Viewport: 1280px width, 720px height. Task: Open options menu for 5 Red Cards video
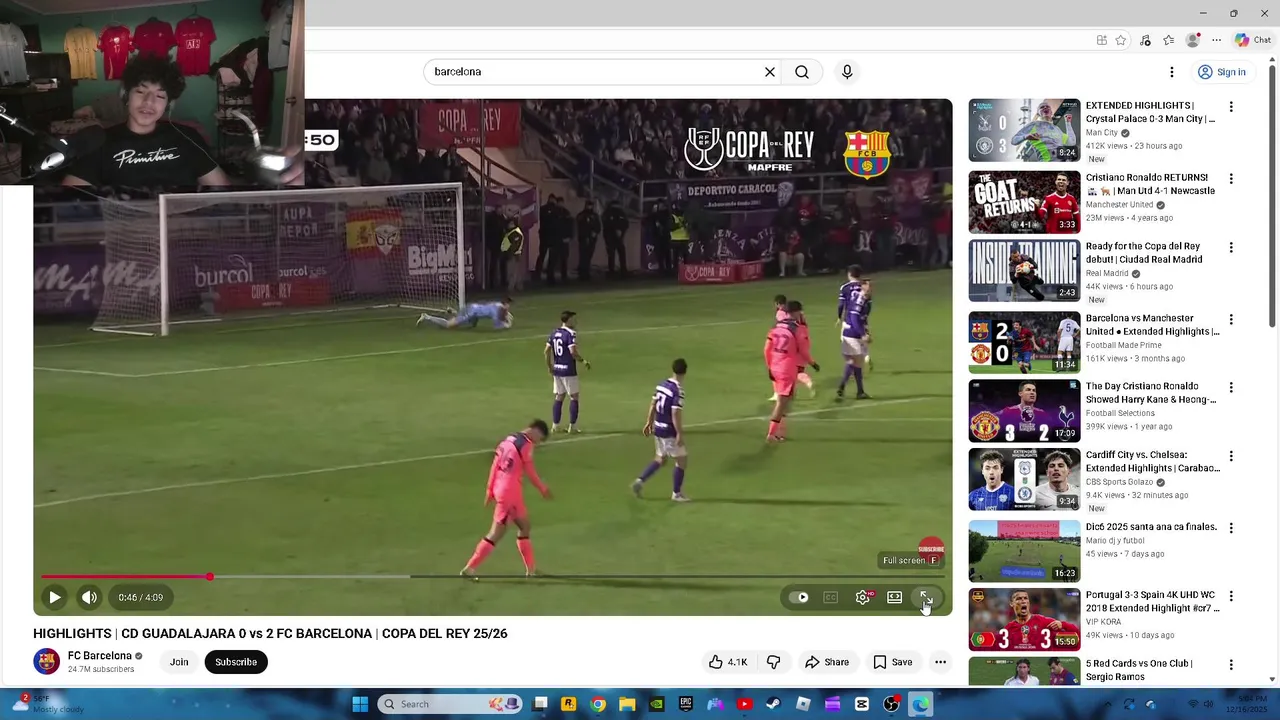[1231, 665]
